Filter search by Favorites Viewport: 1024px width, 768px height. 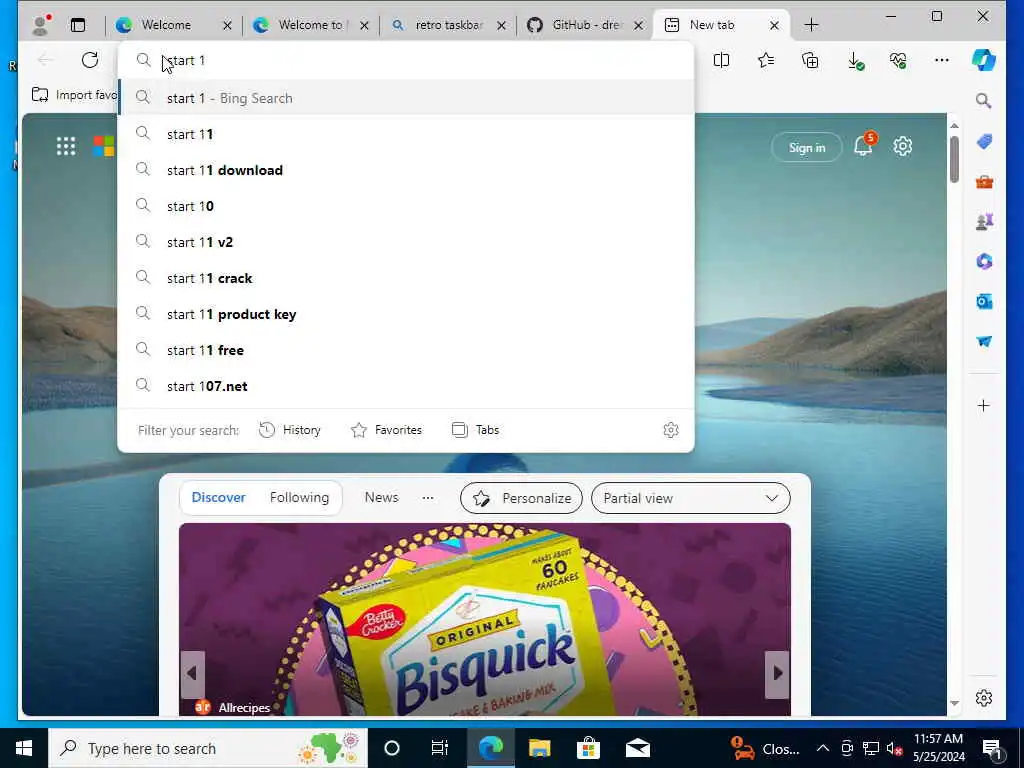click(387, 430)
